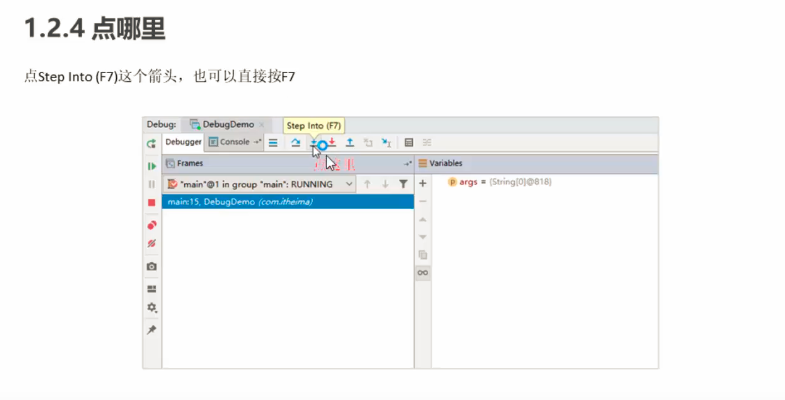Image resolution: width=785 pixels, height=400 pixels.
Task: Click the Step Into (F7) arrow
Action: 314,143
